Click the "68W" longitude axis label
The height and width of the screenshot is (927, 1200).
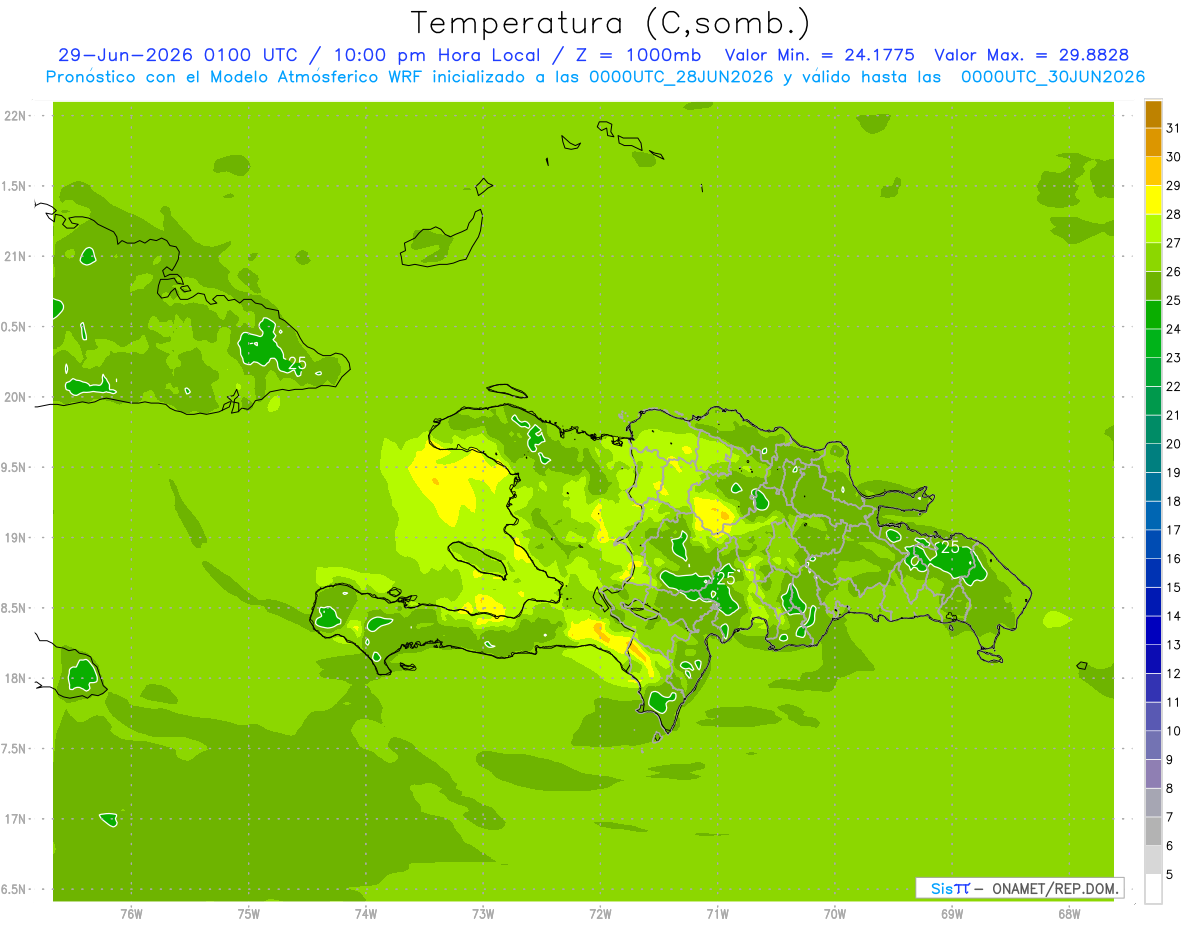[1069, 914]
